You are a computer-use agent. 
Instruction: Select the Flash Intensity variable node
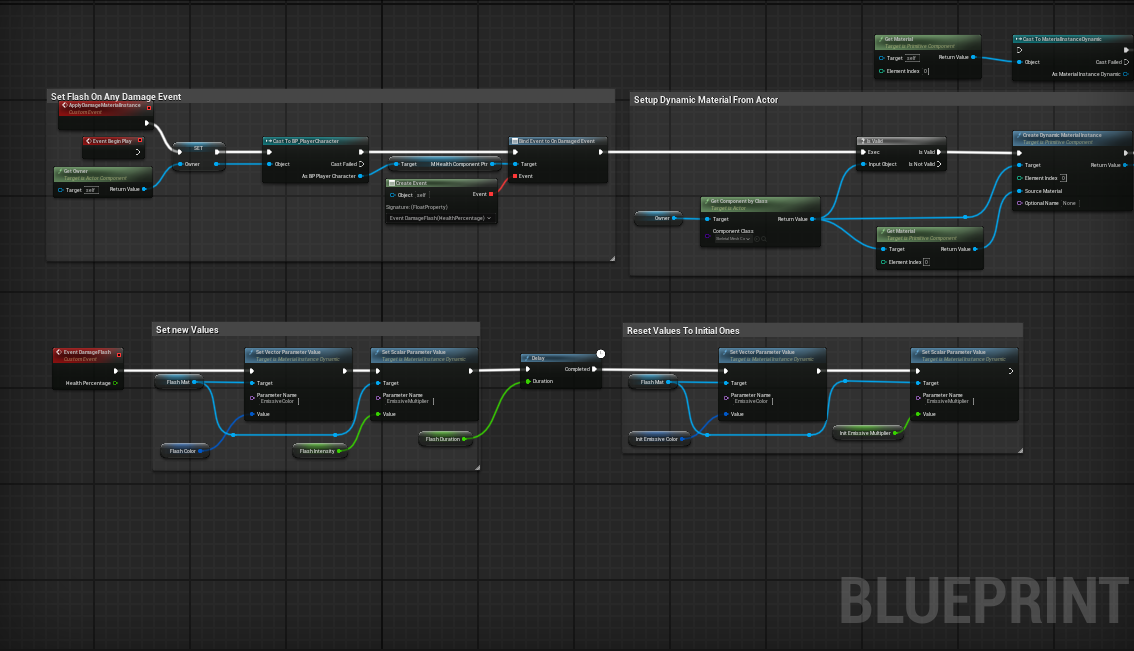point(319,451)
